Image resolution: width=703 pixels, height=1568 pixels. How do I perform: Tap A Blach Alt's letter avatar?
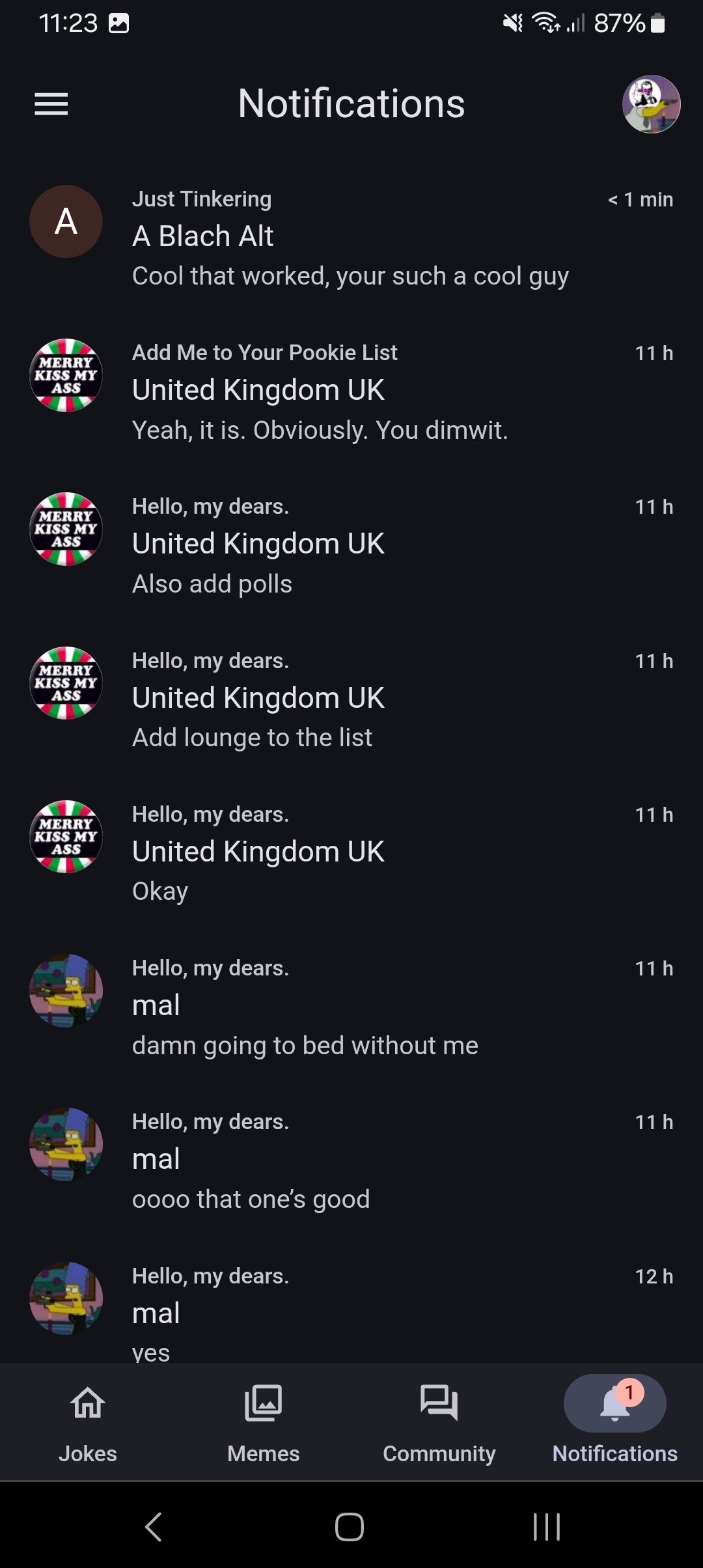(66, 221)
